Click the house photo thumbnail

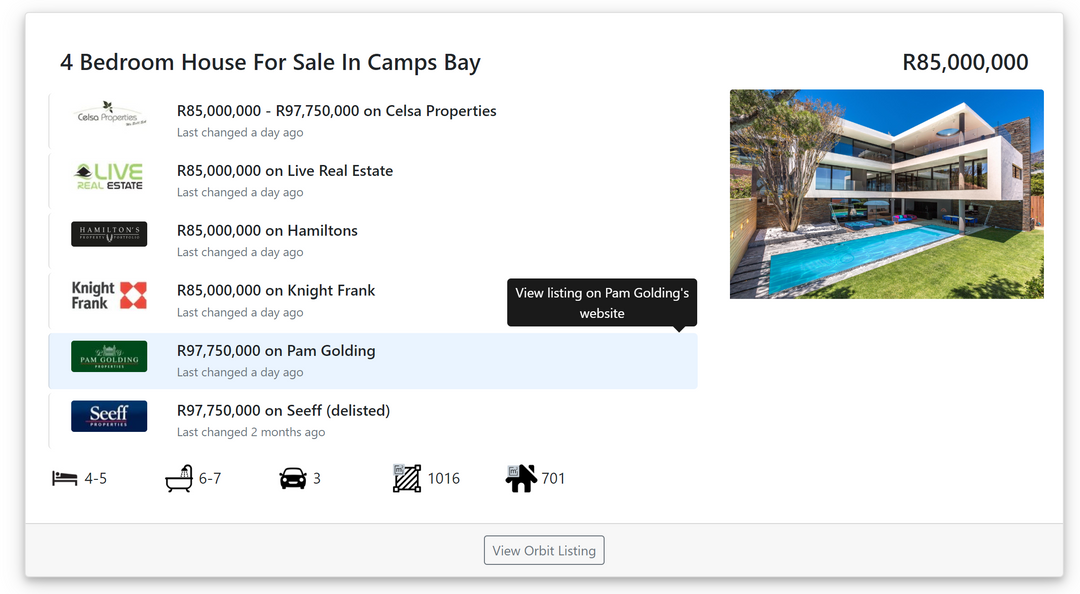pyautogui.click(x=886, y=194)
